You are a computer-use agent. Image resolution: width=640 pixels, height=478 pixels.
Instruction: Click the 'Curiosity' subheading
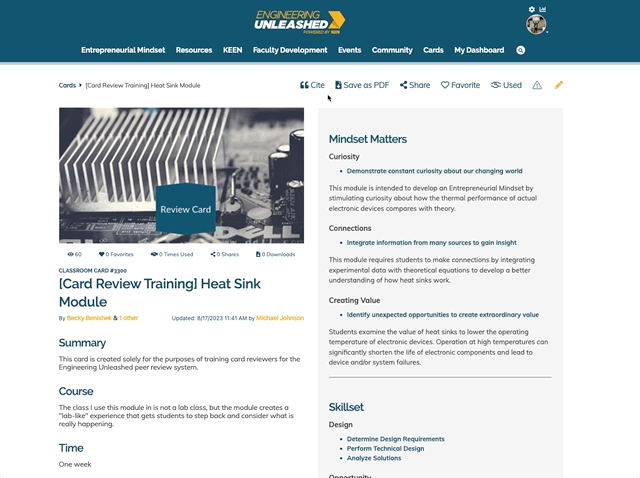tap(344, 157)
